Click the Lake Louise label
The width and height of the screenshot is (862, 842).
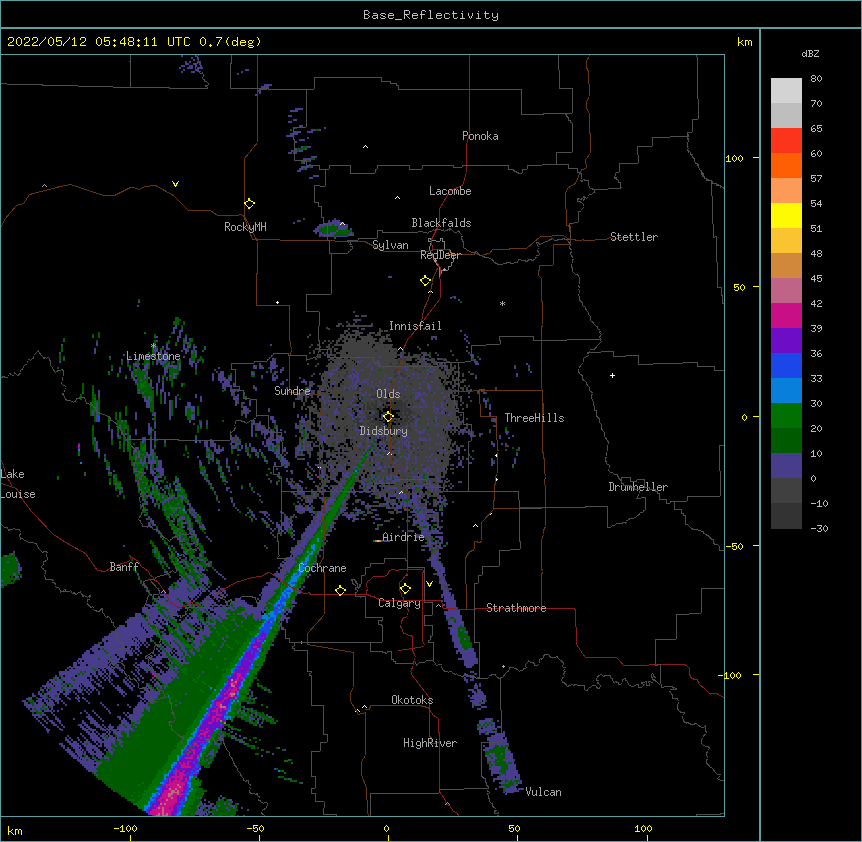click(18, 484)
